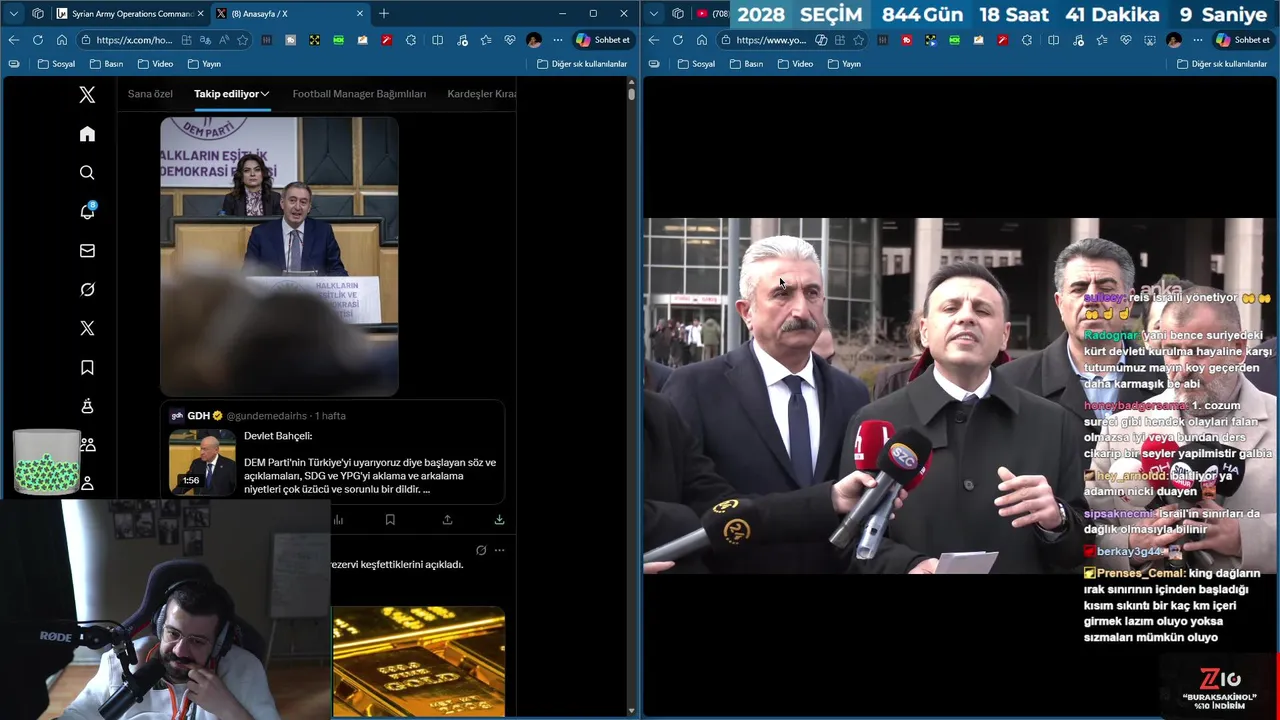The height and width of the screenshot is (720, 1280).
Task: Click Grok explain icon on gold tweet
Action: [x=481, y=550]
